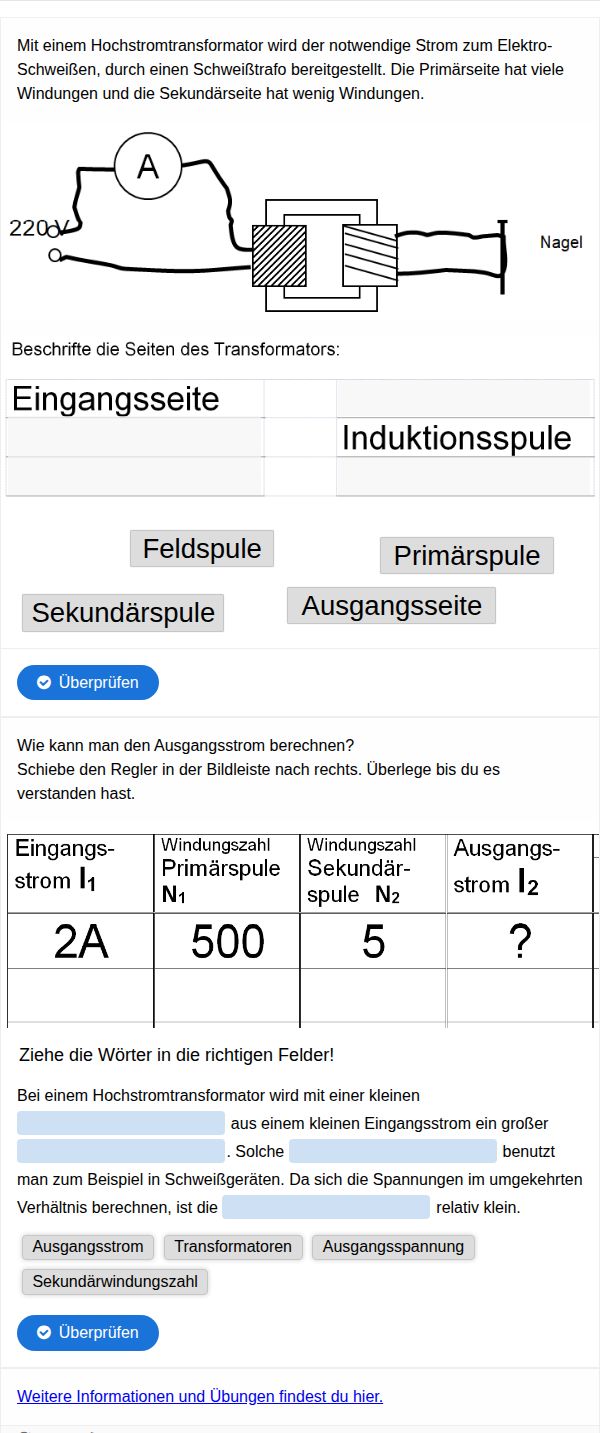Image resolution: width=600 pixels, height=1433 pixels.
Task: Click the blank before 'aus einem kleinen Eingangsstrom'
Action: [x=121, y=1123]
